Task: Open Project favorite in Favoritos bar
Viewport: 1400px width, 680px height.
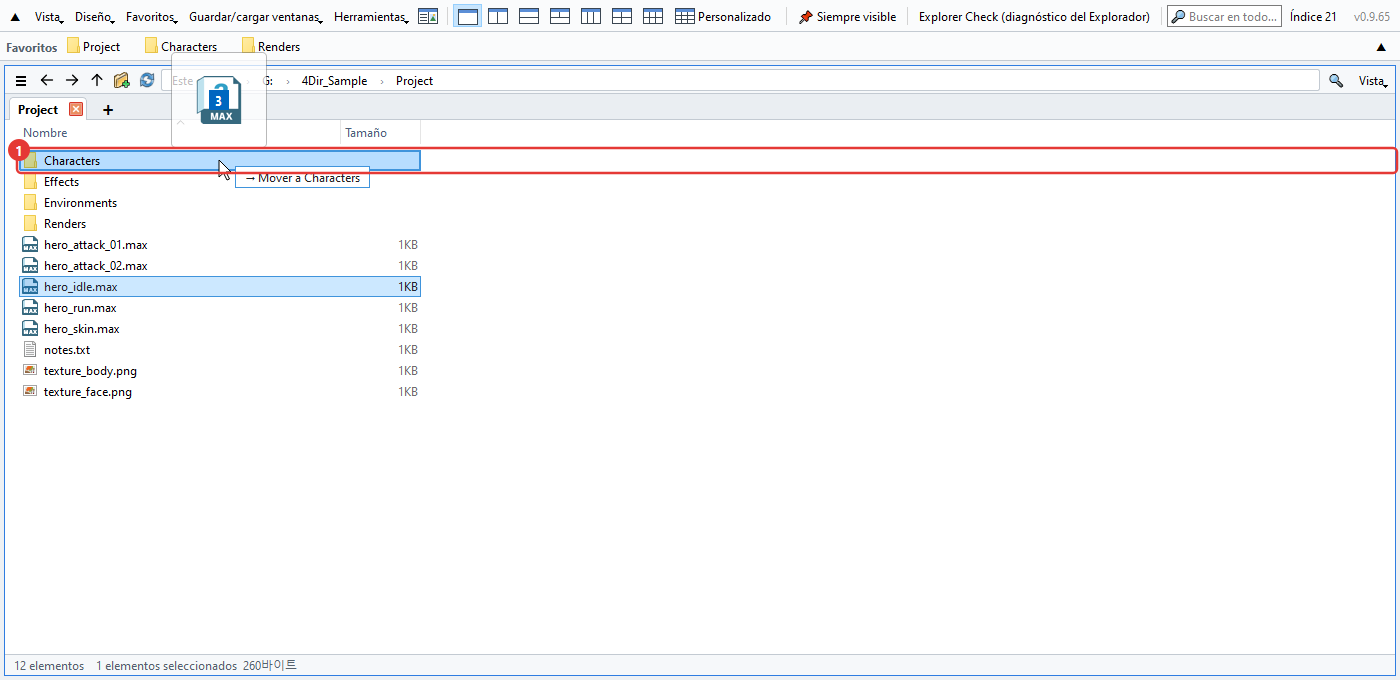Action: coord(94,47)
